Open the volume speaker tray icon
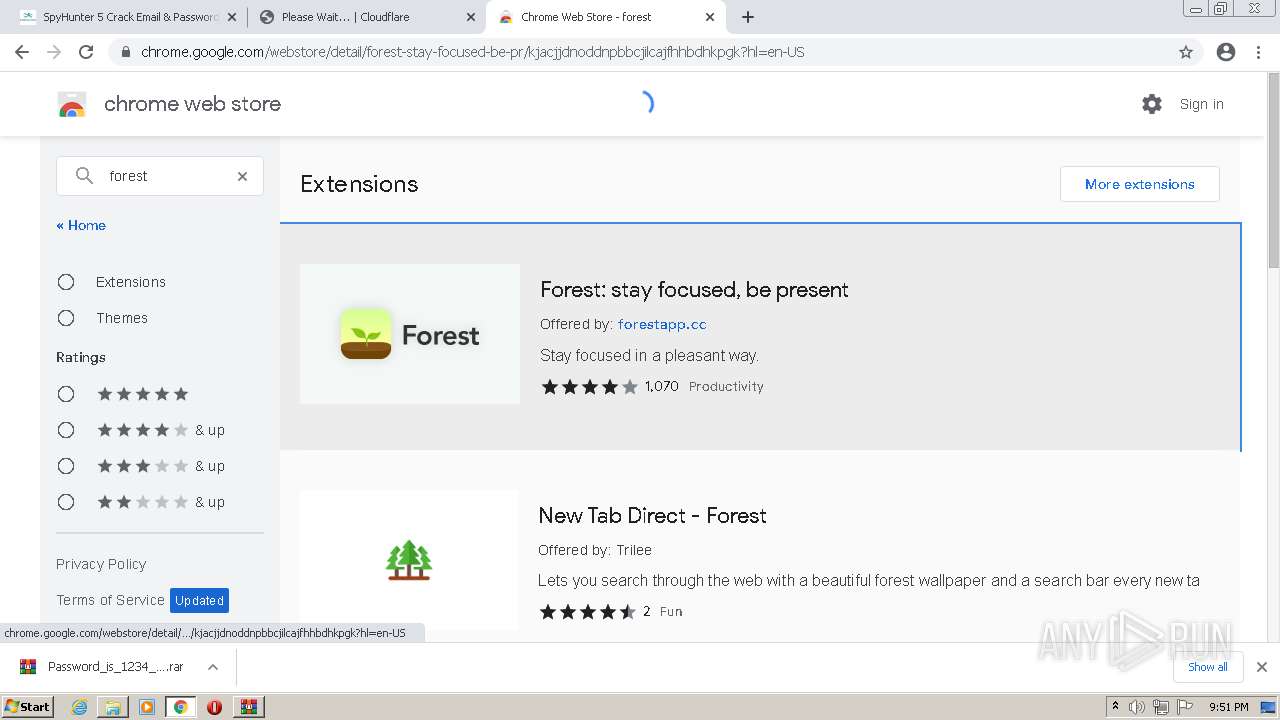 [x=1137, y=707]
